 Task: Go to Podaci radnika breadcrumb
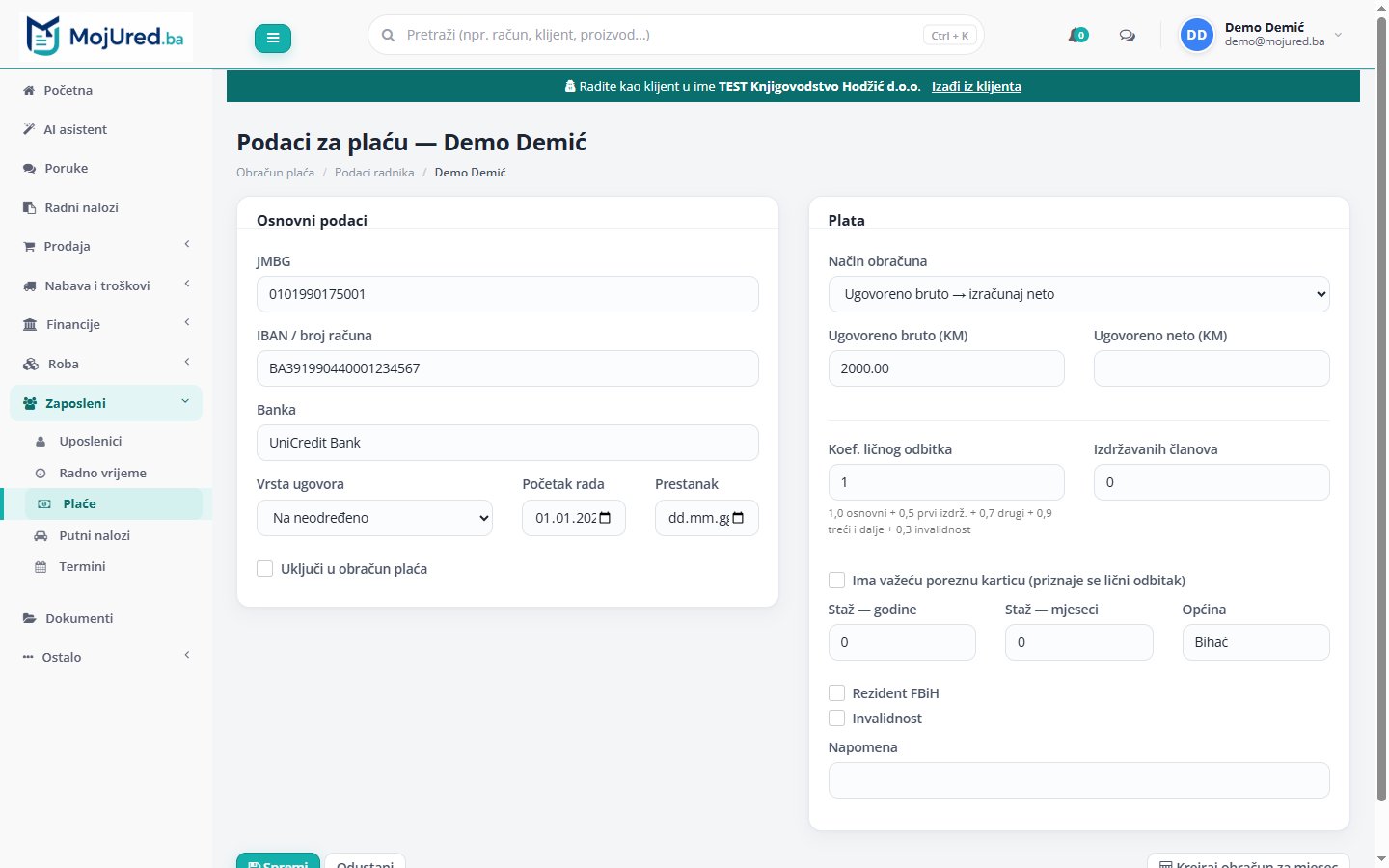coord(374,173)
